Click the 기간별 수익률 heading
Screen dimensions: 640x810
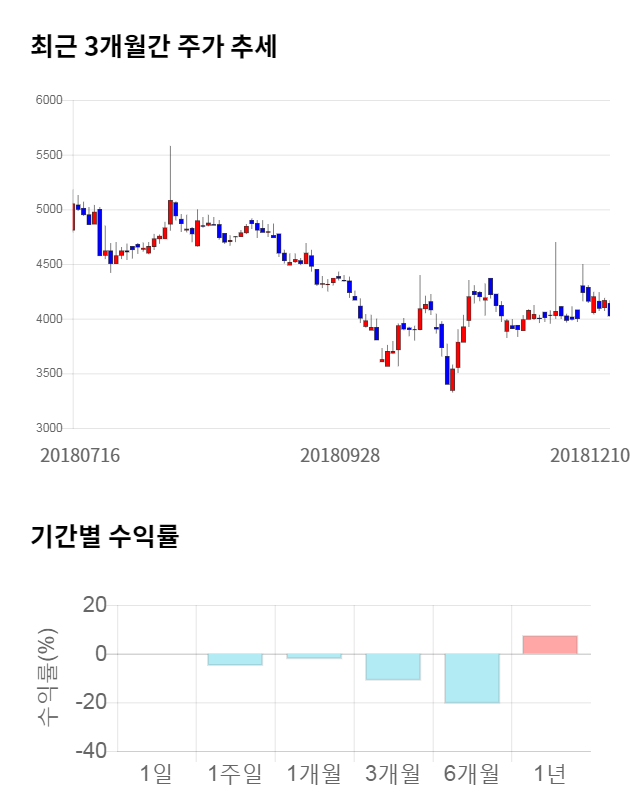coord(104,536)
